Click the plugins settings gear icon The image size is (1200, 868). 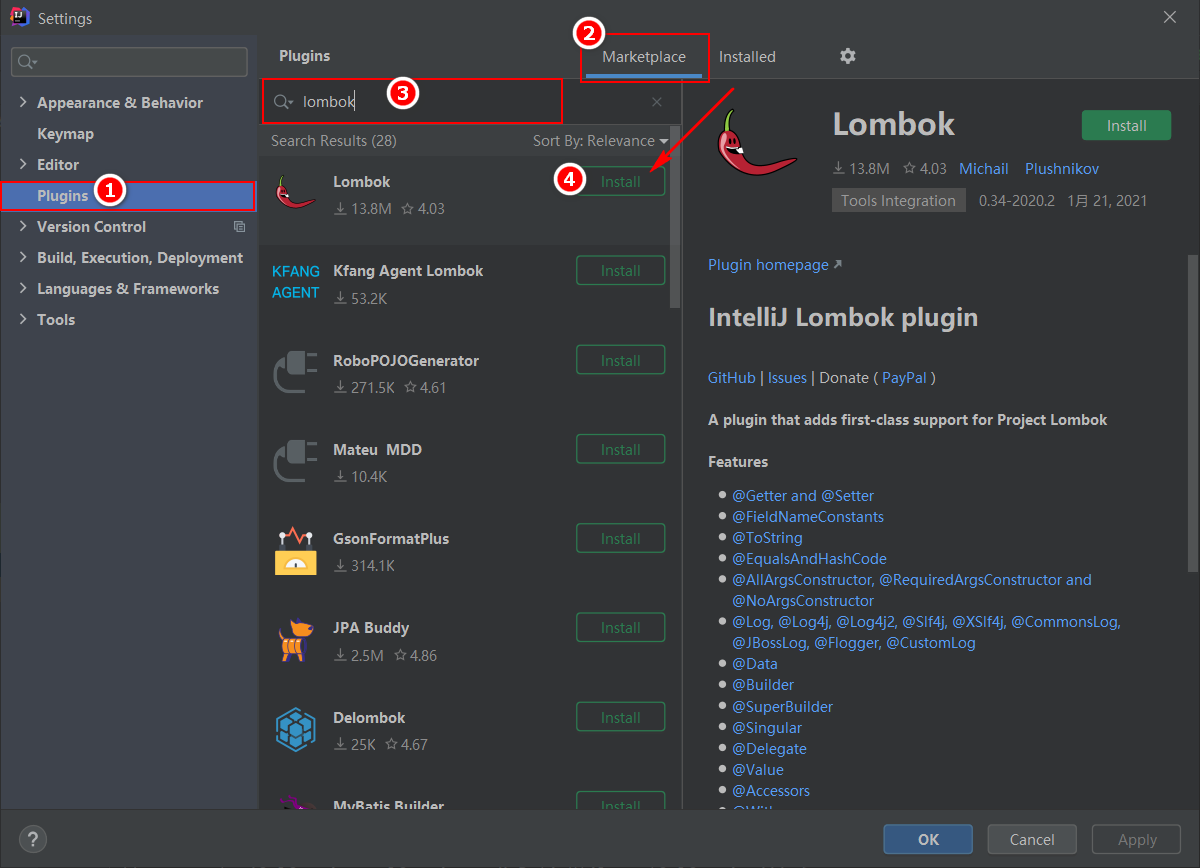coord(847,56)
